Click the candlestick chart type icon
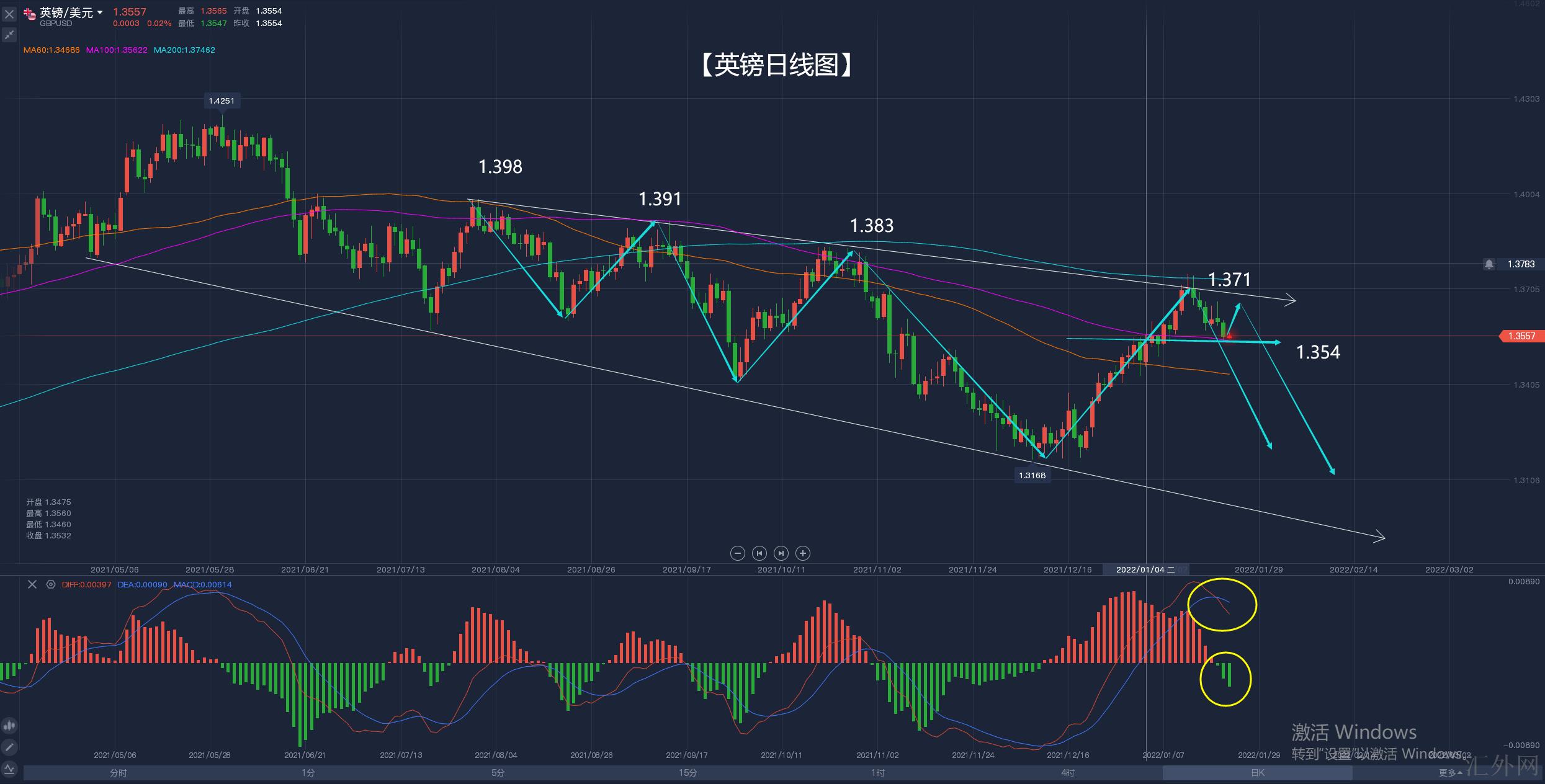 pyautogui.click(x=9, y=725)
